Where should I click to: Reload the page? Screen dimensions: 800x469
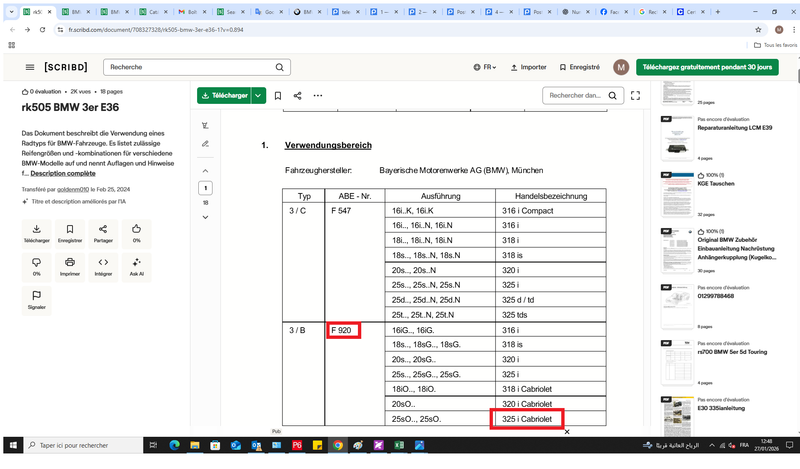coord(42,30)
